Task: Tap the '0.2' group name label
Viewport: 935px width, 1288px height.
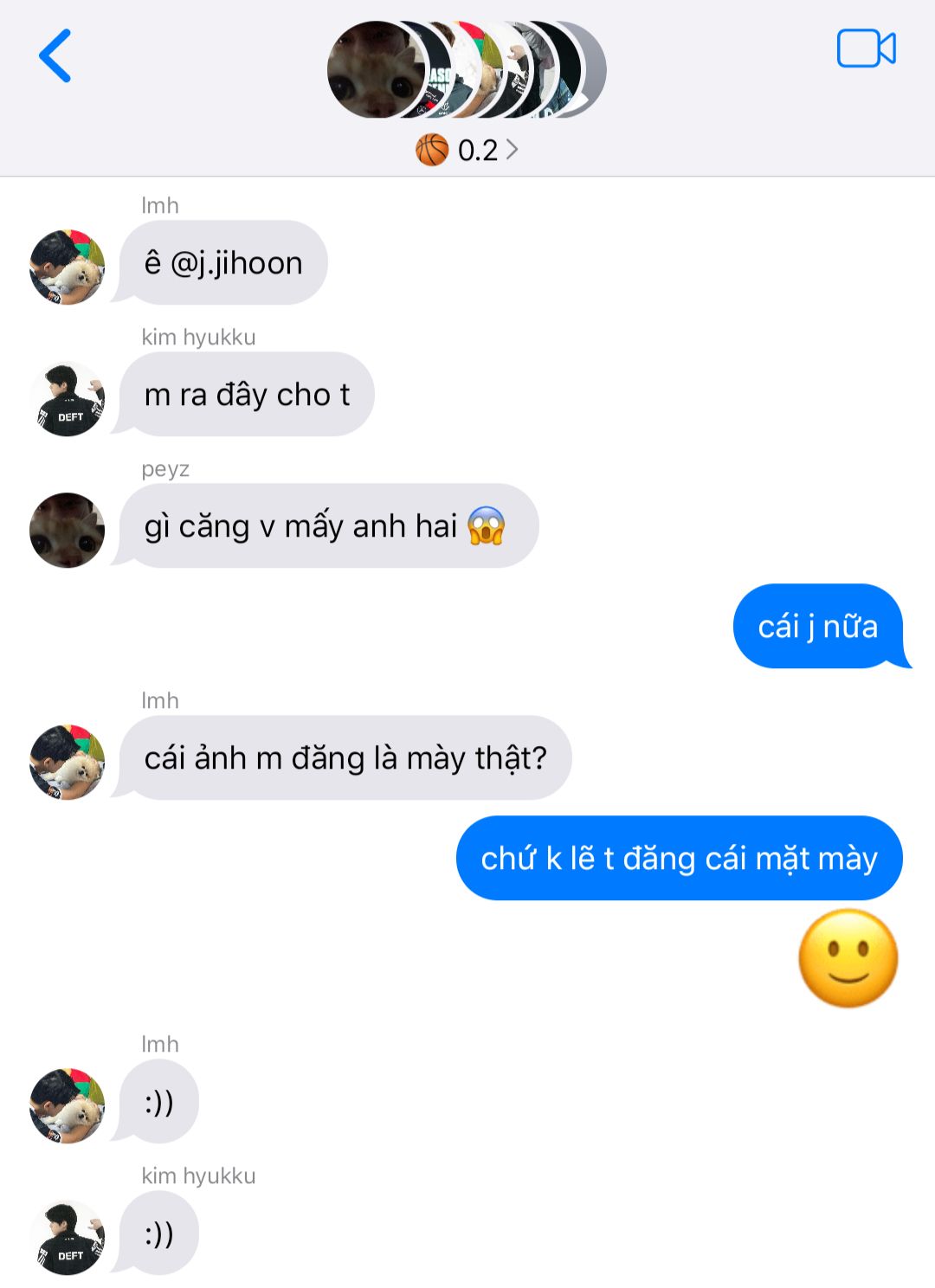Action: pos(478,151)
